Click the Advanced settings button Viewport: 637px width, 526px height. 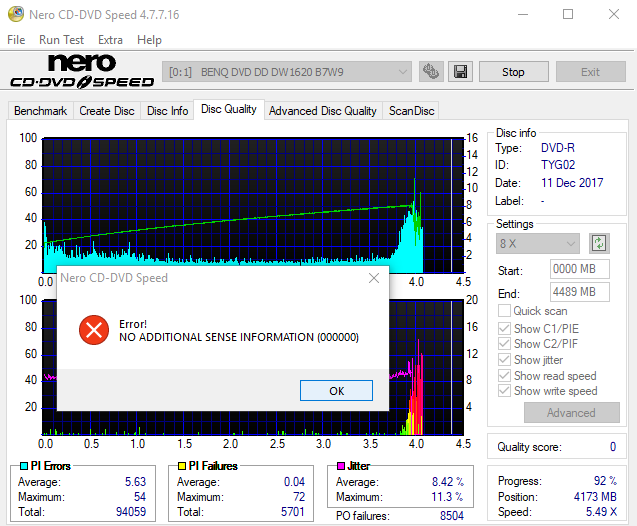572,413
